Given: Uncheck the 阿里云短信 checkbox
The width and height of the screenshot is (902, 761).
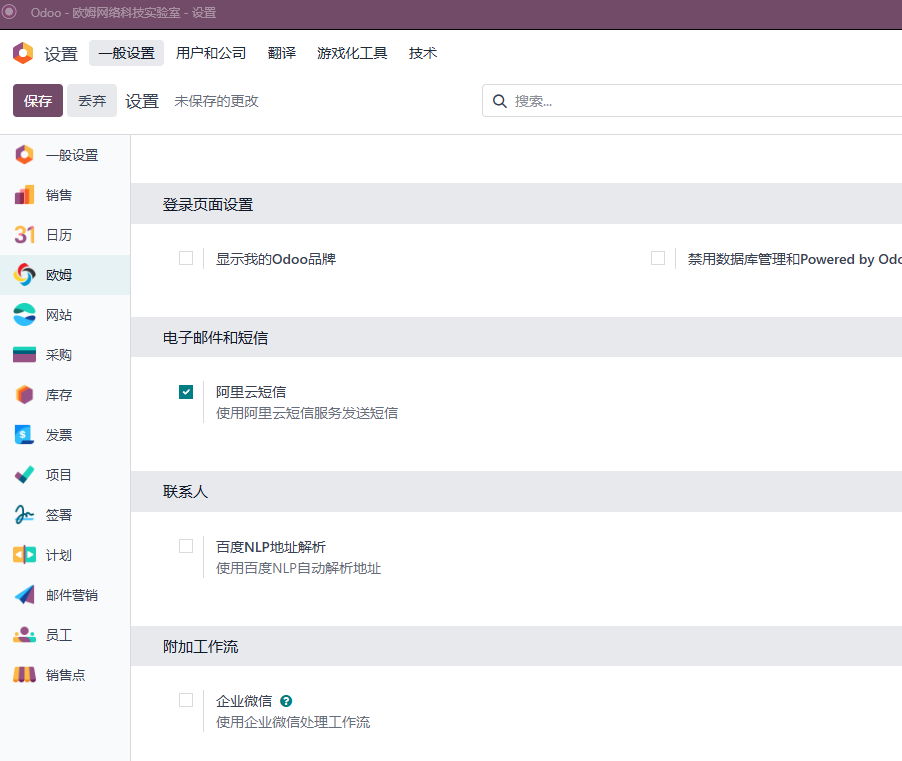Looking at the screenshot, I should [186, 392].
